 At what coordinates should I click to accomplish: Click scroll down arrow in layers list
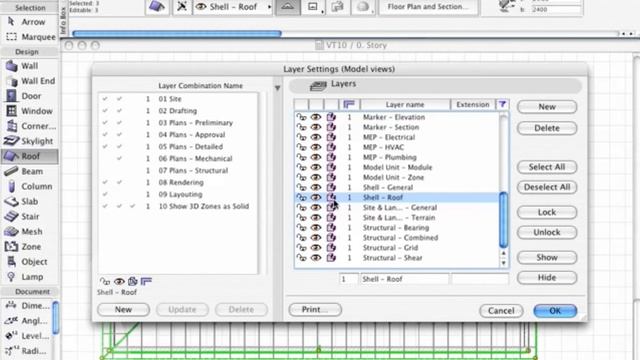pos(504,263)
